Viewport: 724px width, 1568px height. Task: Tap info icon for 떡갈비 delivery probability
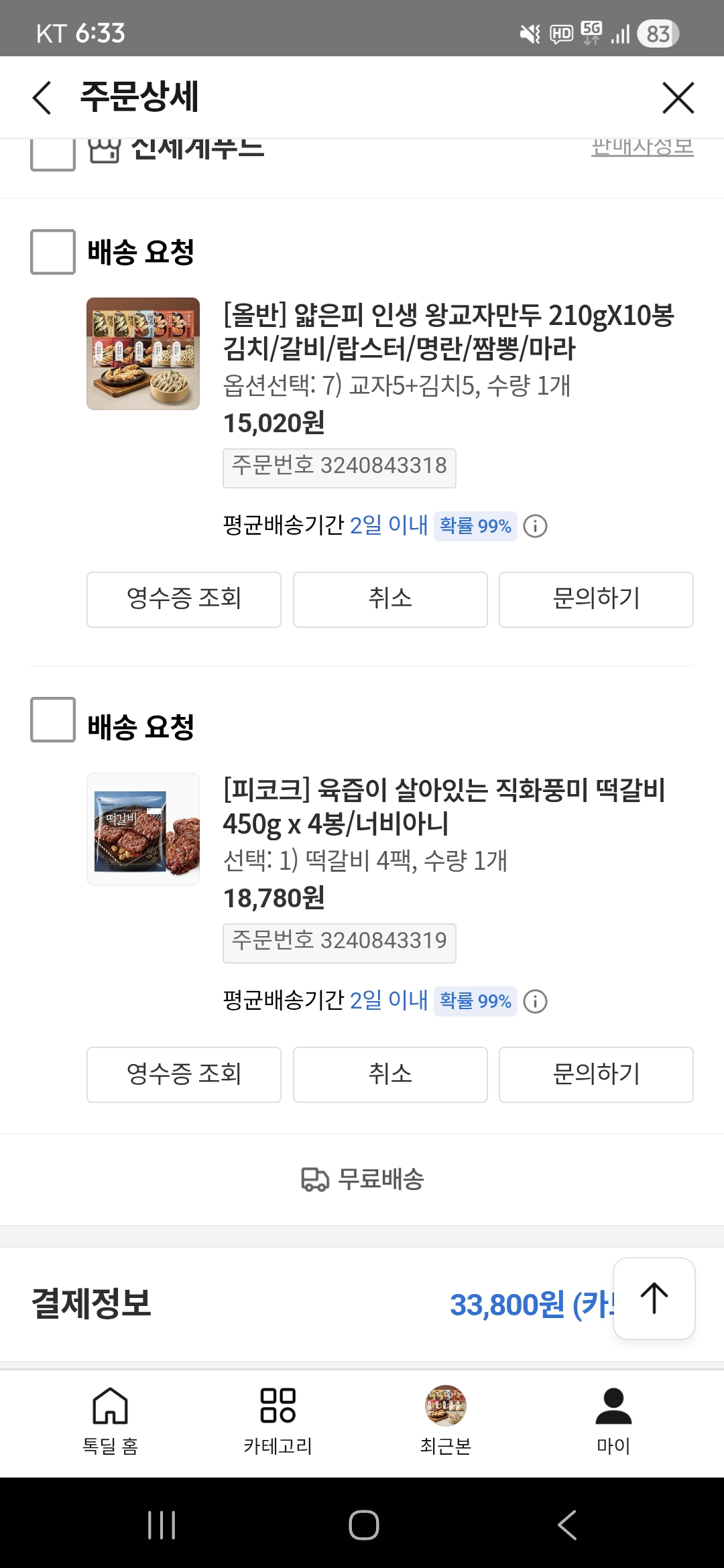(535, 1002)
